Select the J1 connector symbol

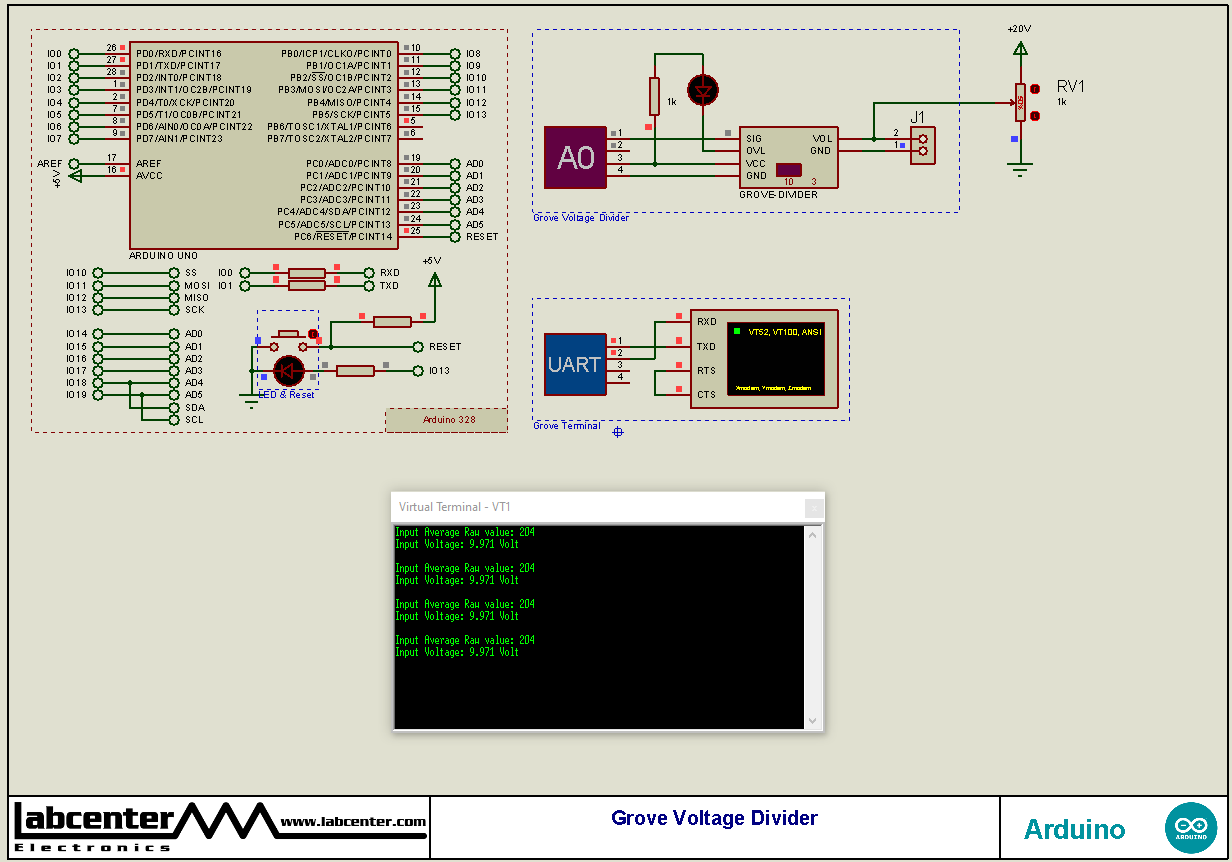(x=922, y=145)
